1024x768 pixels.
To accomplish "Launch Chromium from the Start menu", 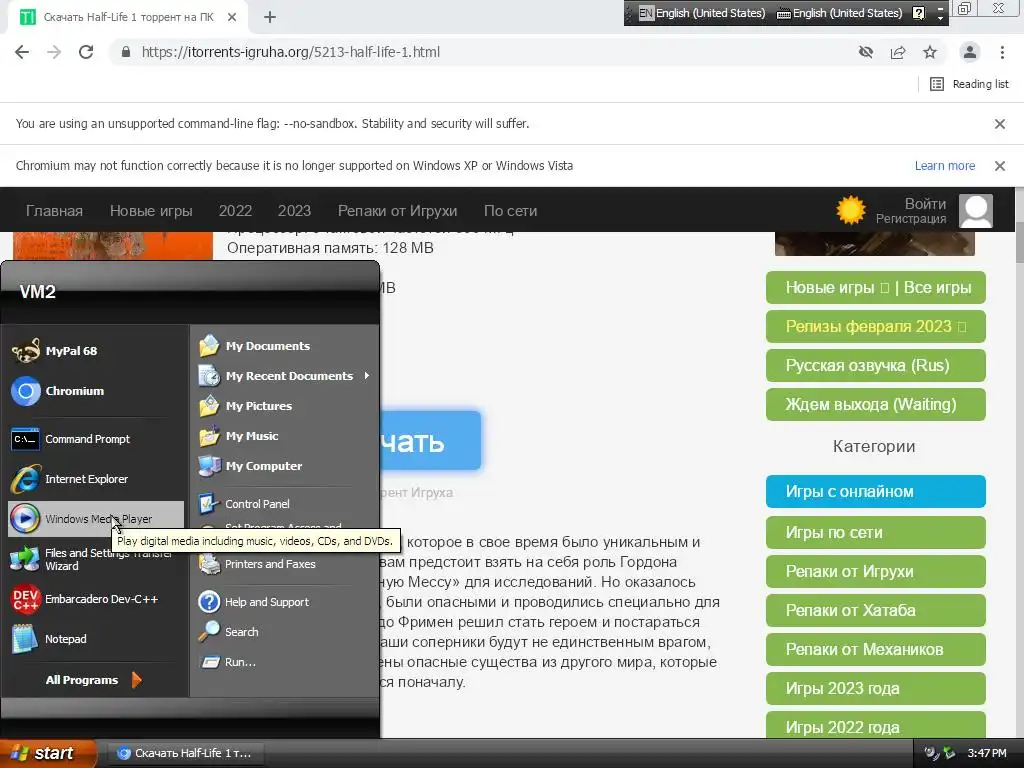I will click(95, 391).
